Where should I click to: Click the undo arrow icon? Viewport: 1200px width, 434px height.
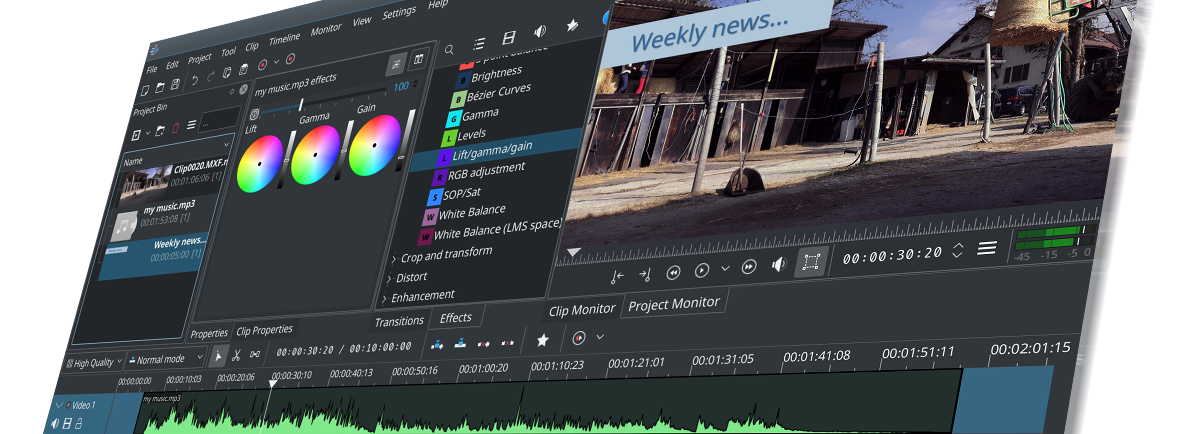pos(194,79)
